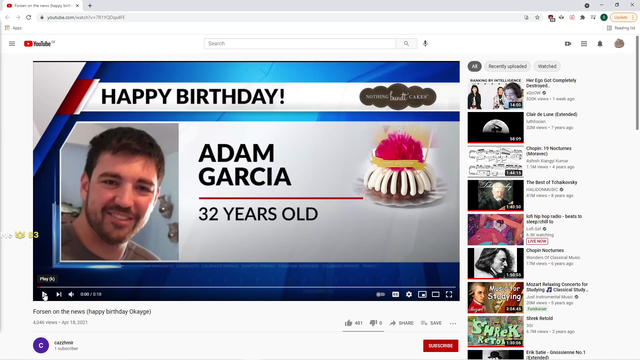Click the Chrome Update button
This screenshot has width=640, height=360.
point(623,18)
